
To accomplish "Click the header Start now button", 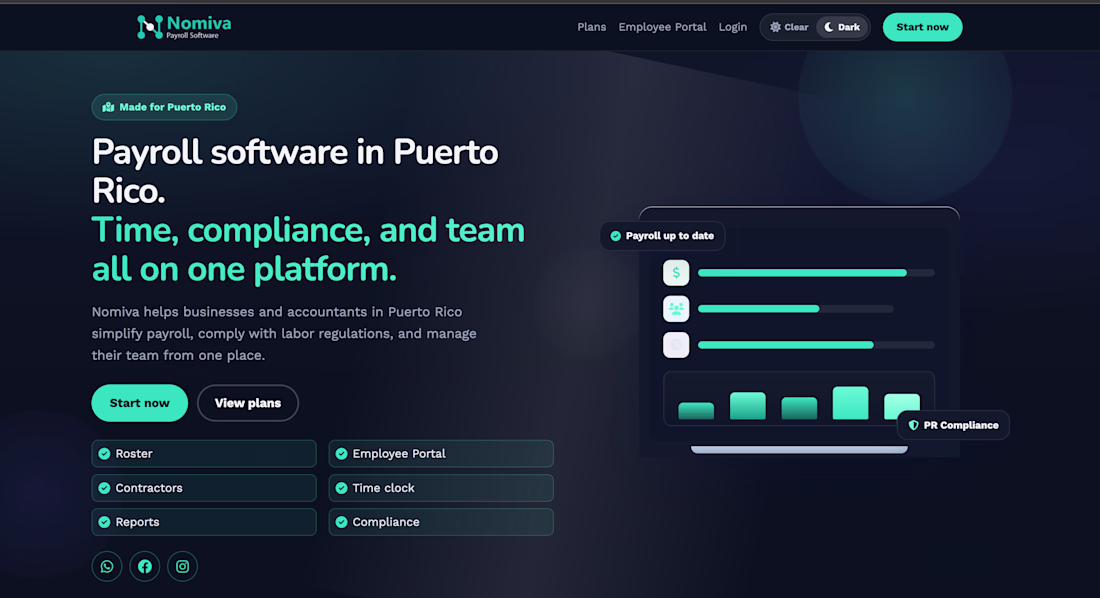I will [922, 27].
